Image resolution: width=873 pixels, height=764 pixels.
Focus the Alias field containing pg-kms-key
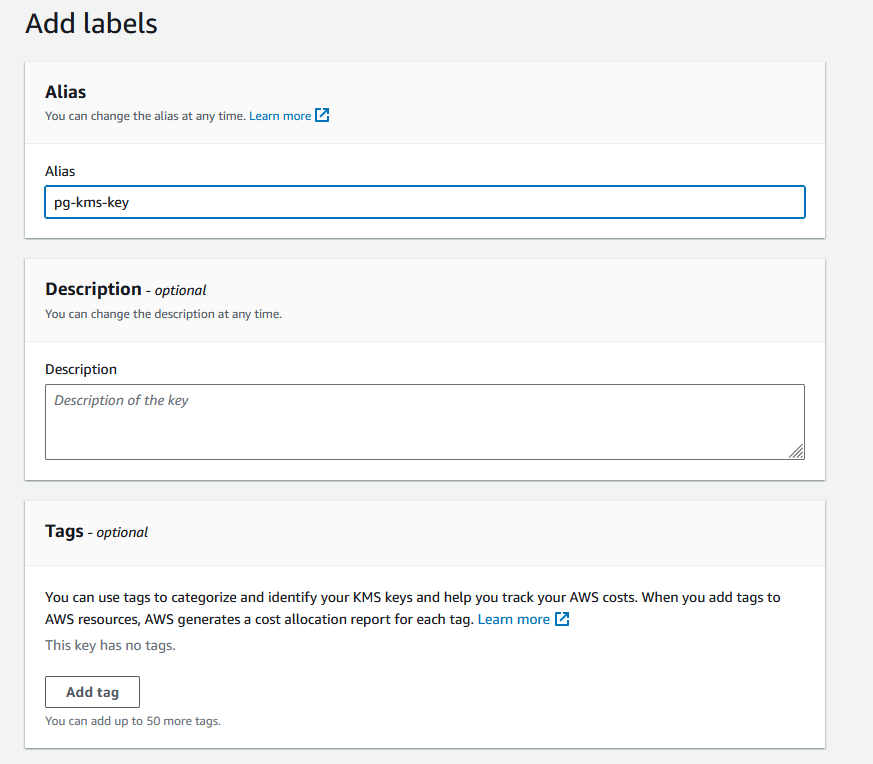click(x=425, y=202)
